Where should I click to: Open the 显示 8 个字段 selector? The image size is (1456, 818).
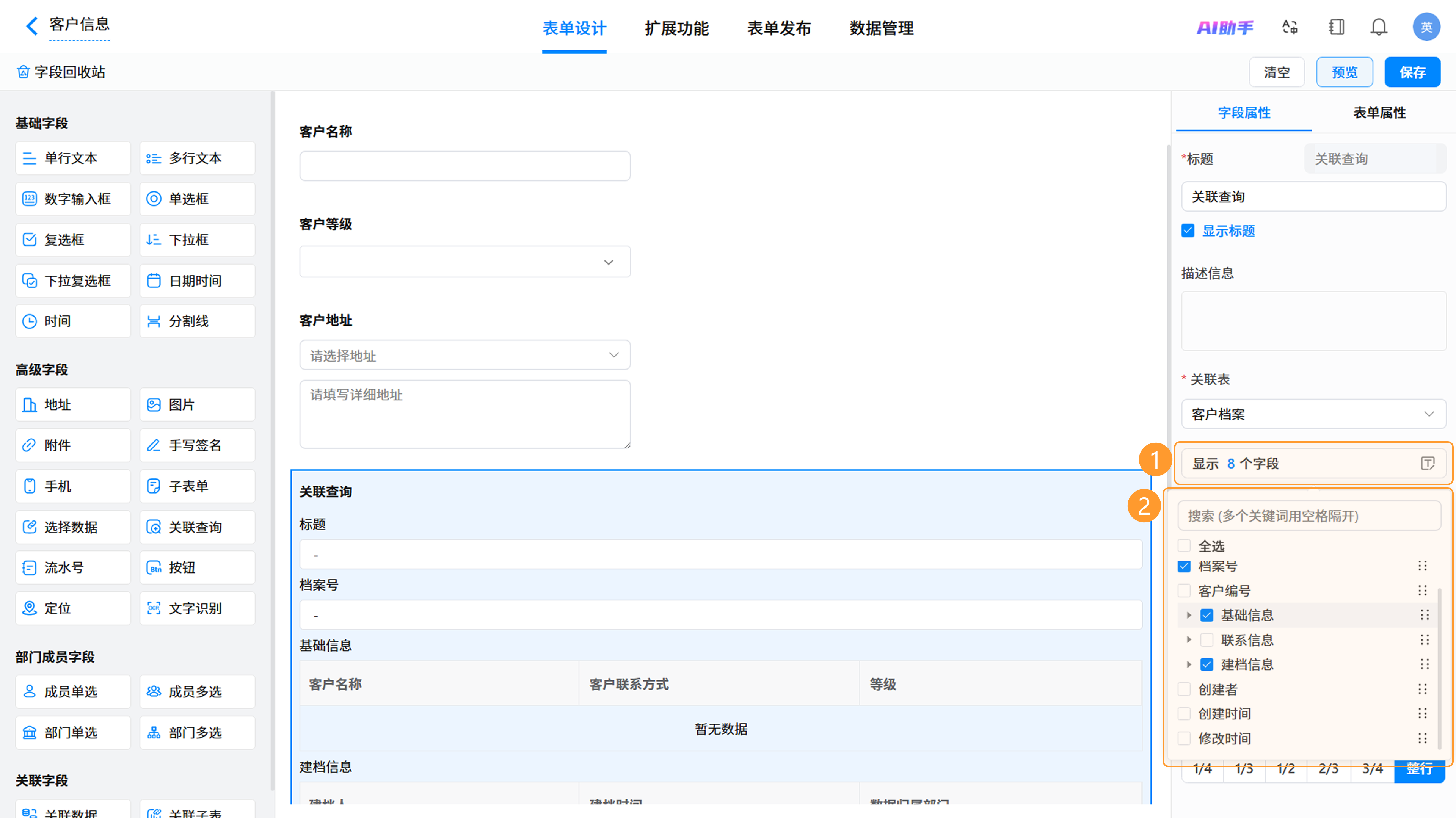pyautogui.click(x=1313, y=464)
